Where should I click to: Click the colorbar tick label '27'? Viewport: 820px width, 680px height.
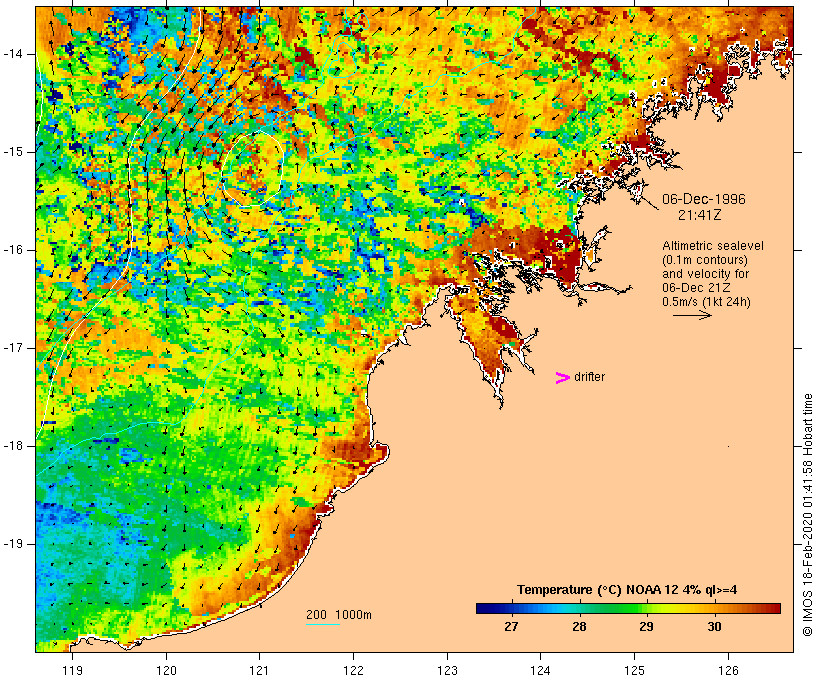pyautogui.click(x=511, y=626)
